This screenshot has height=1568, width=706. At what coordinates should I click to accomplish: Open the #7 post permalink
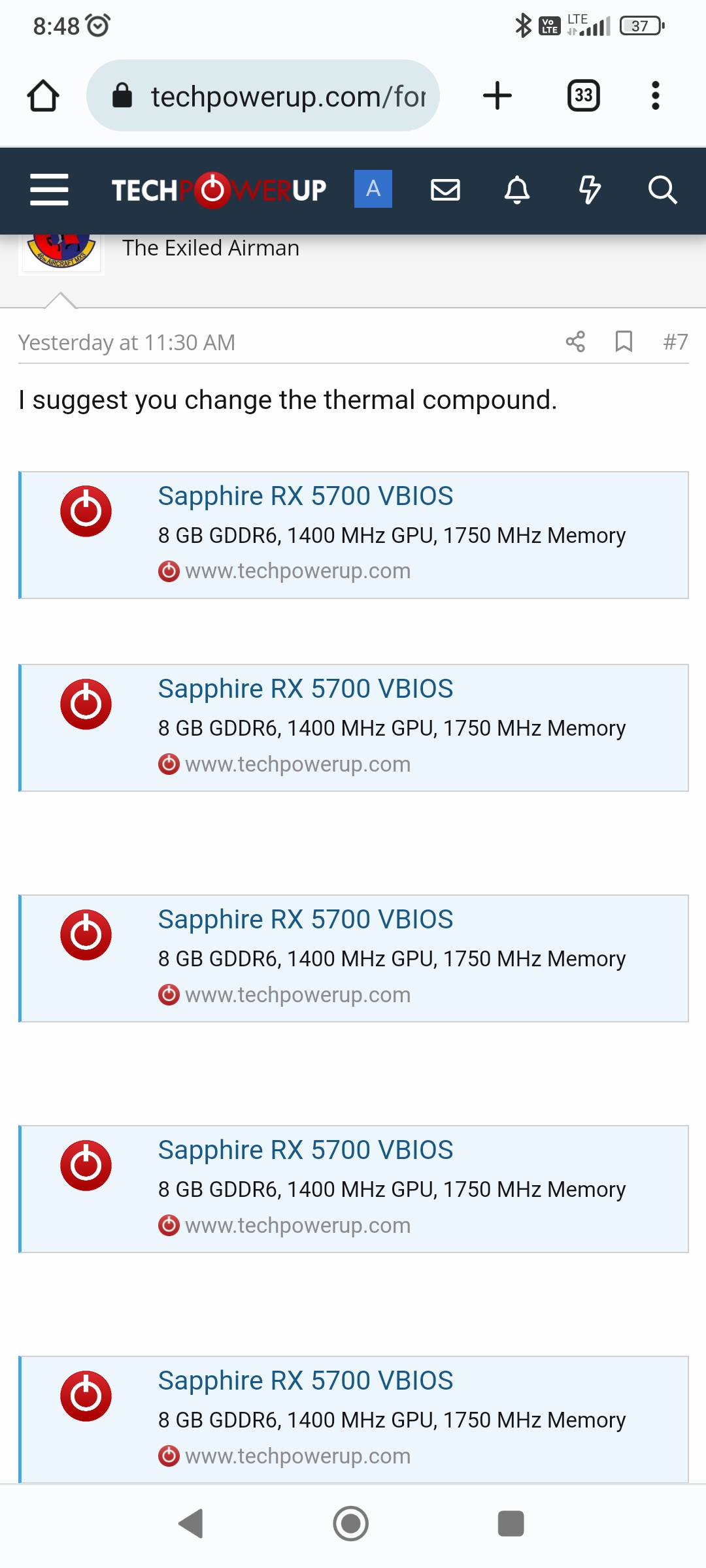[676, 342]
